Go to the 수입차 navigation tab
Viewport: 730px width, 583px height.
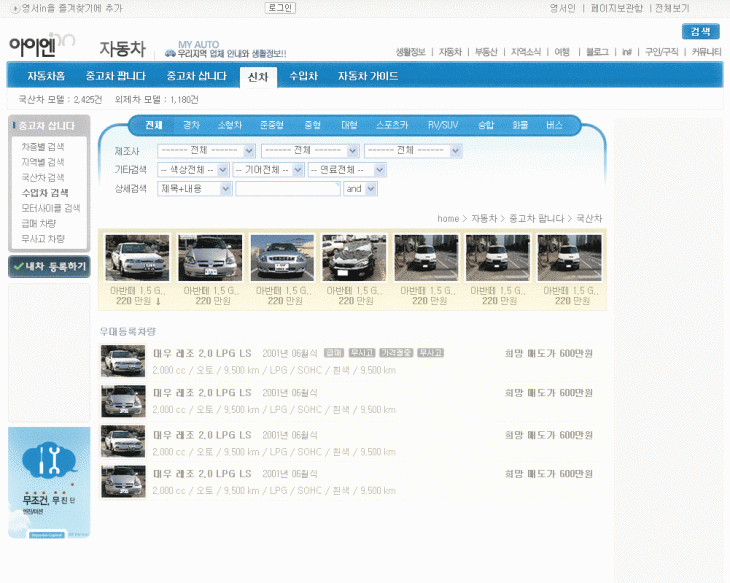point(303,76)
